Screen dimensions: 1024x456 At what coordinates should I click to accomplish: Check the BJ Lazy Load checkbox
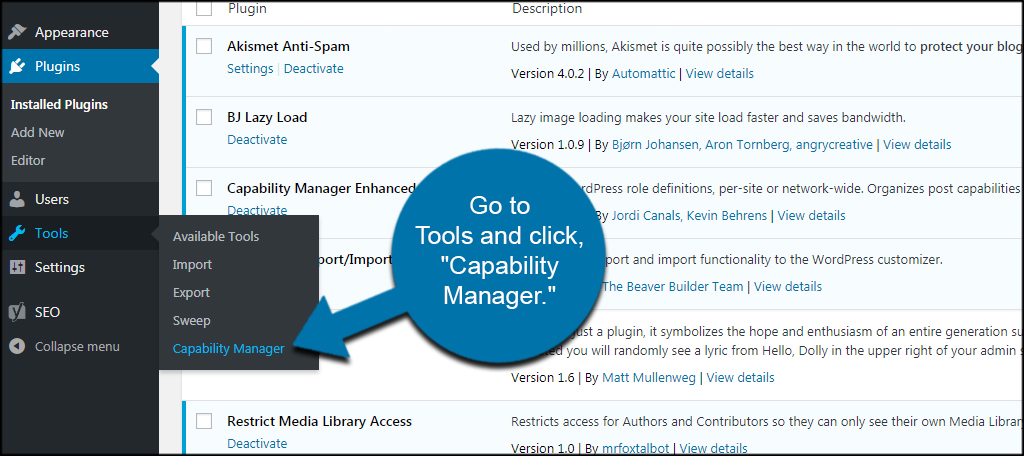tap(204, 117)
